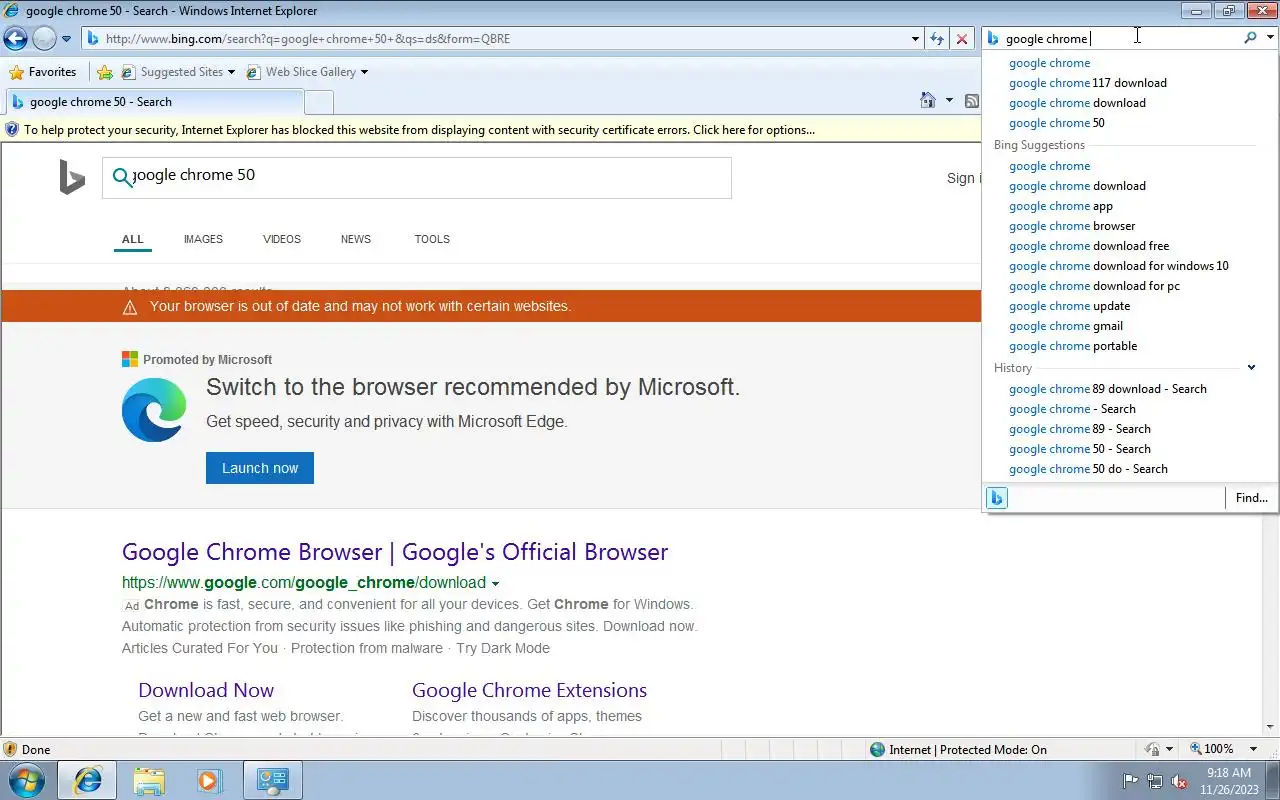Screen dimensions: 1280x800
Task: Click the Bing search magnifier icon
Action: tap(122, 177)
